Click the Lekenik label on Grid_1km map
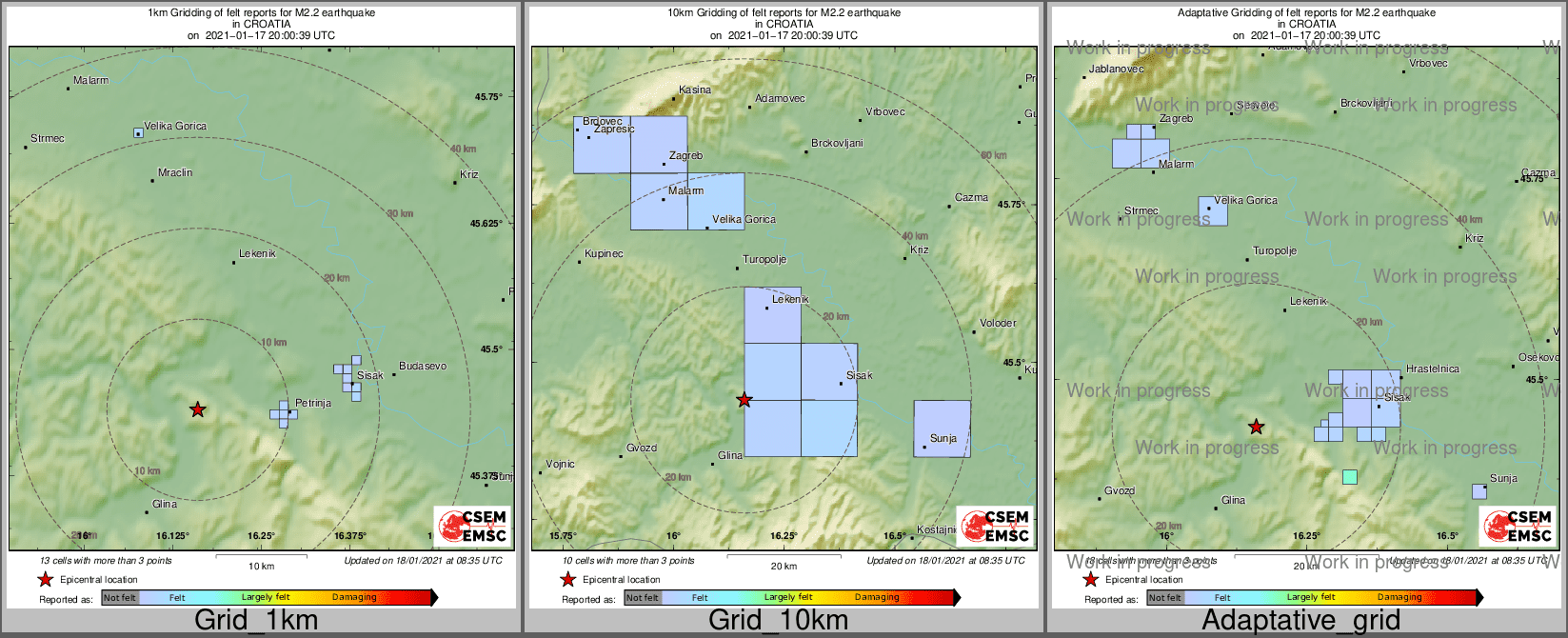The image size is (1568, 638). tap(257, 253)
